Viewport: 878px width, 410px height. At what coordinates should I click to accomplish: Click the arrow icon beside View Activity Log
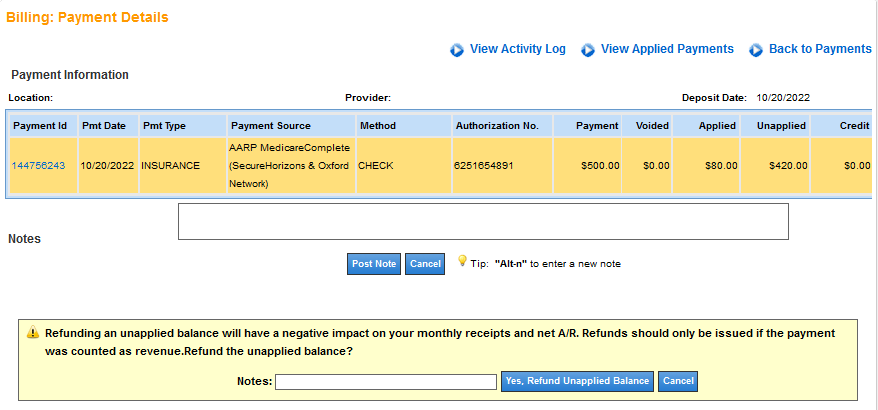pyautogui.click(x=457, y=50)
